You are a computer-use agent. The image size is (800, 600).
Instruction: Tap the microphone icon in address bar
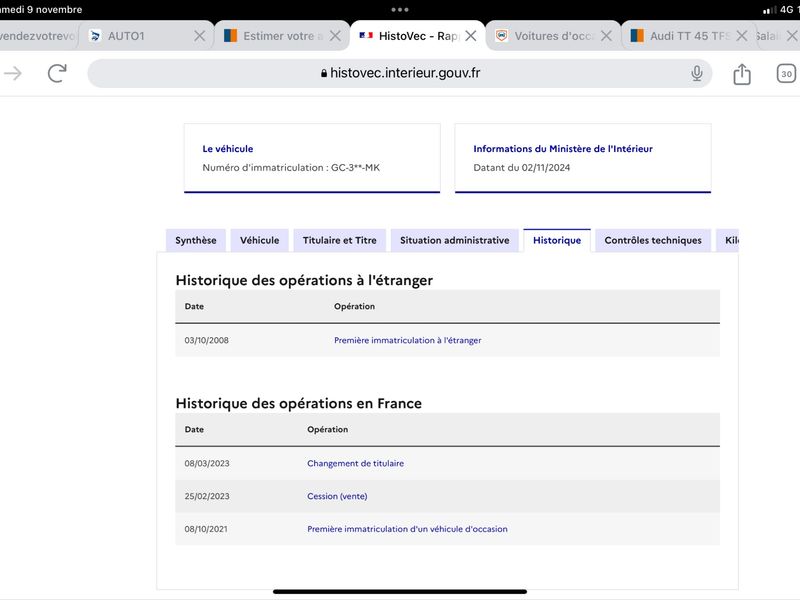pos(696,73)
